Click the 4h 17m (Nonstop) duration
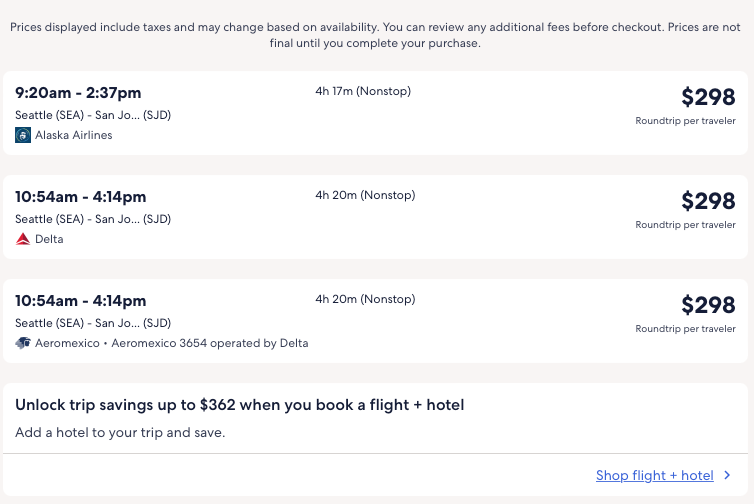 point(363,92)
